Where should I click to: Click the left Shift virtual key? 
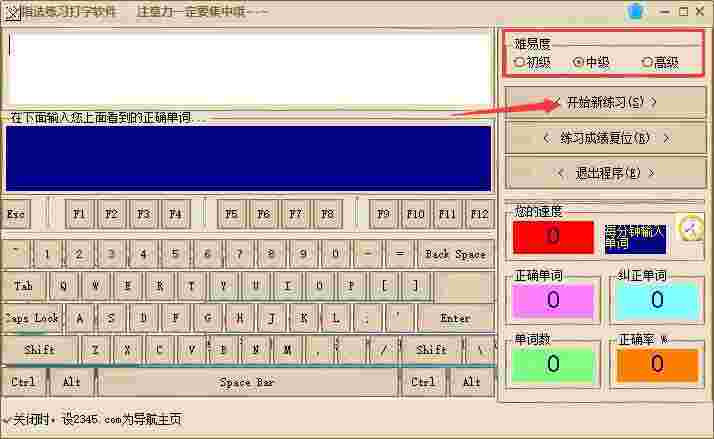[39, 350]
